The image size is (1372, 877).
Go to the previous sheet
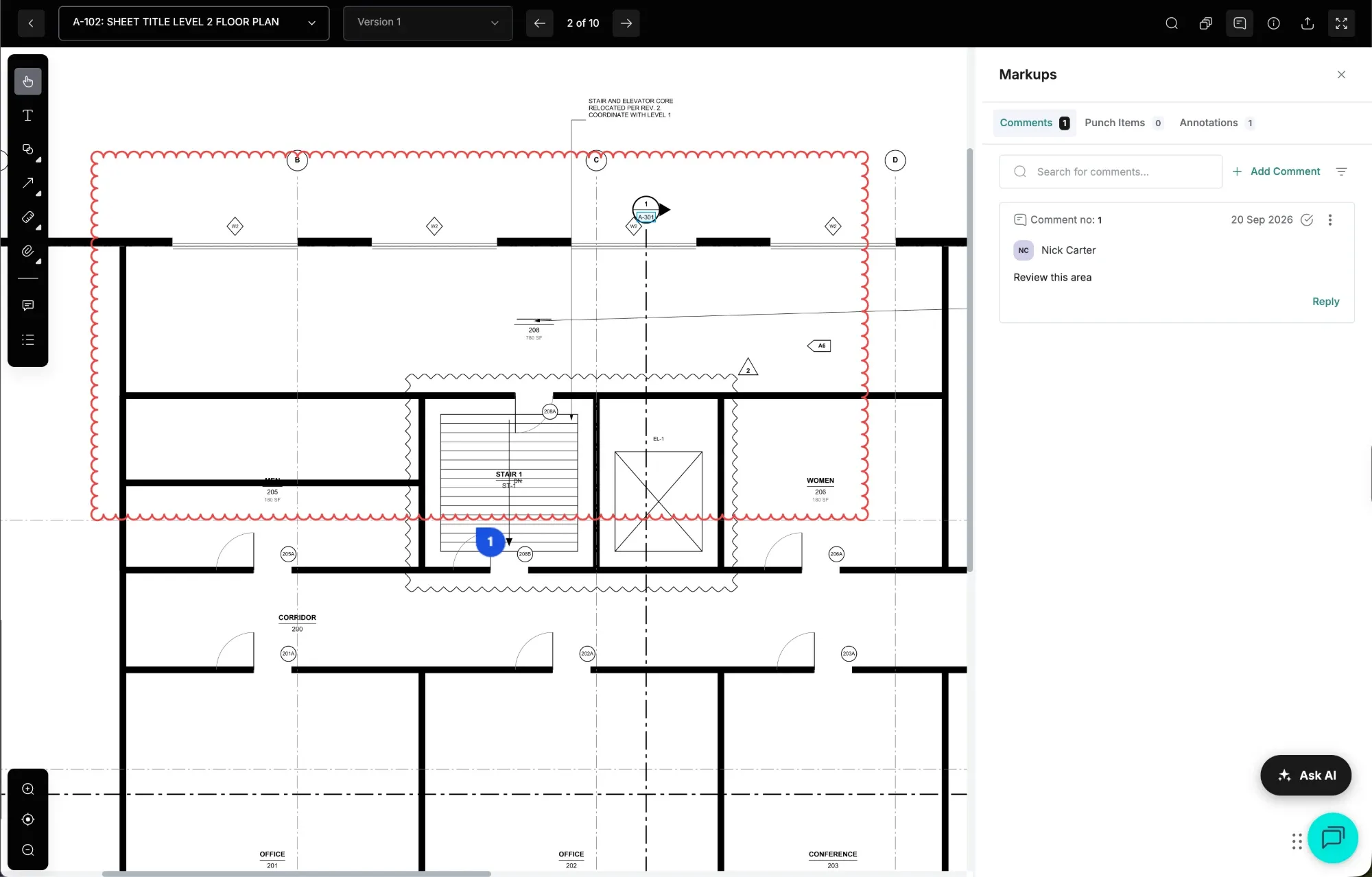(540, 23)
